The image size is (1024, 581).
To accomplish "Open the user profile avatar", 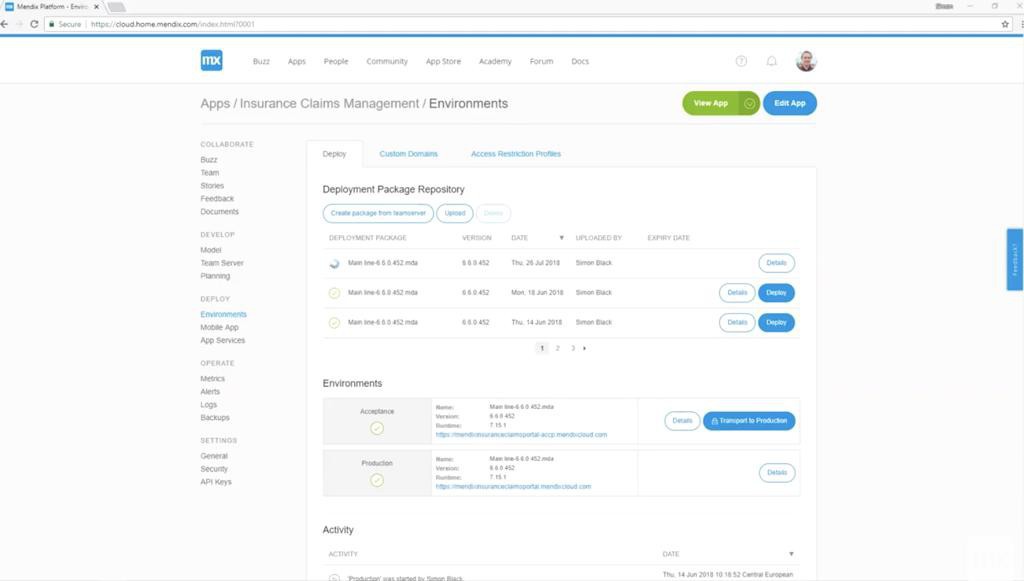I will [x=806, y=61].
